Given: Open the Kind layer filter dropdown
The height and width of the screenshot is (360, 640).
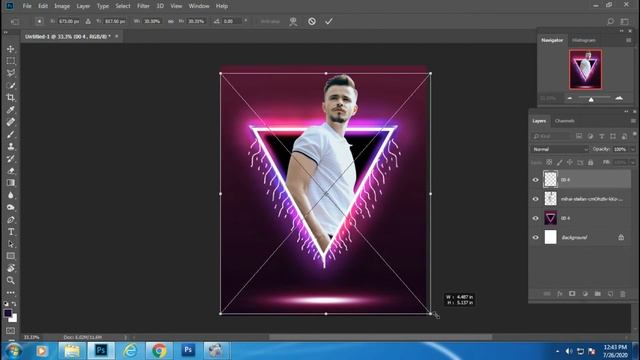Looking at the screenshot, I should pos(551,136).
